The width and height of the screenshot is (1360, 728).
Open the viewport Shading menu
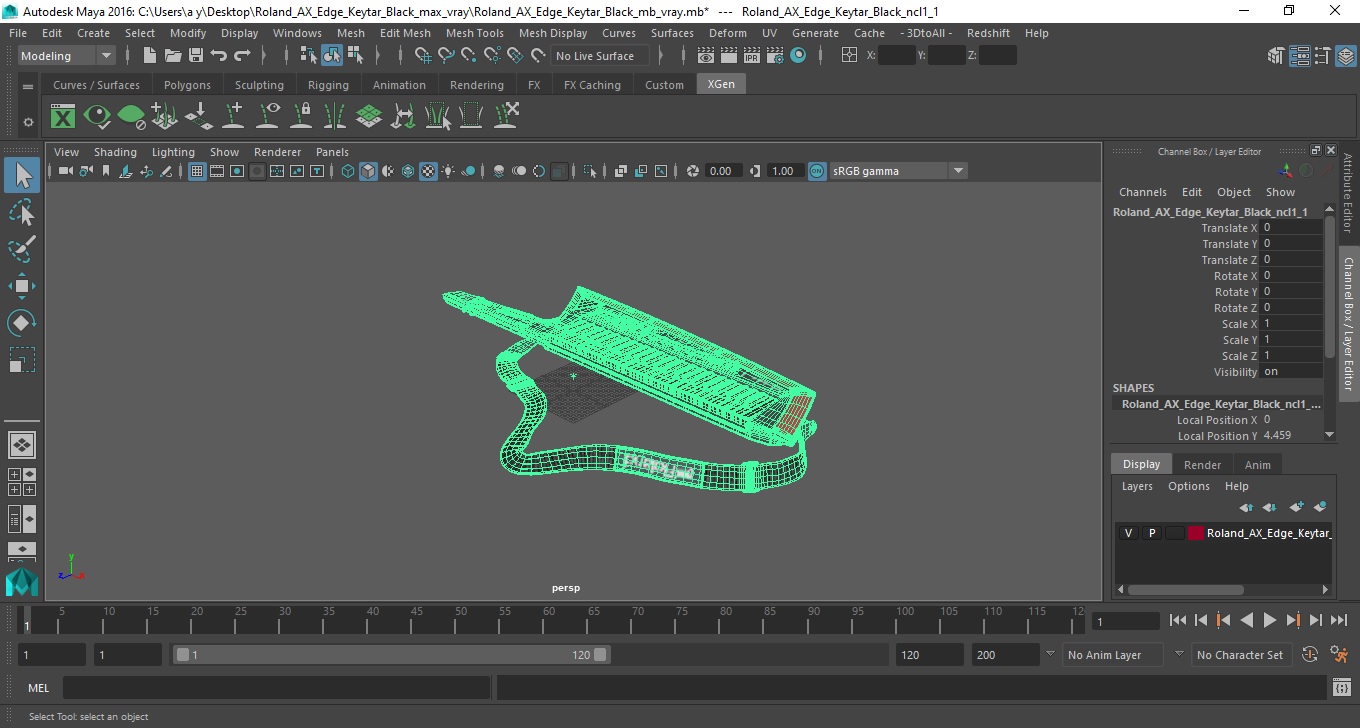click(115, 152)
